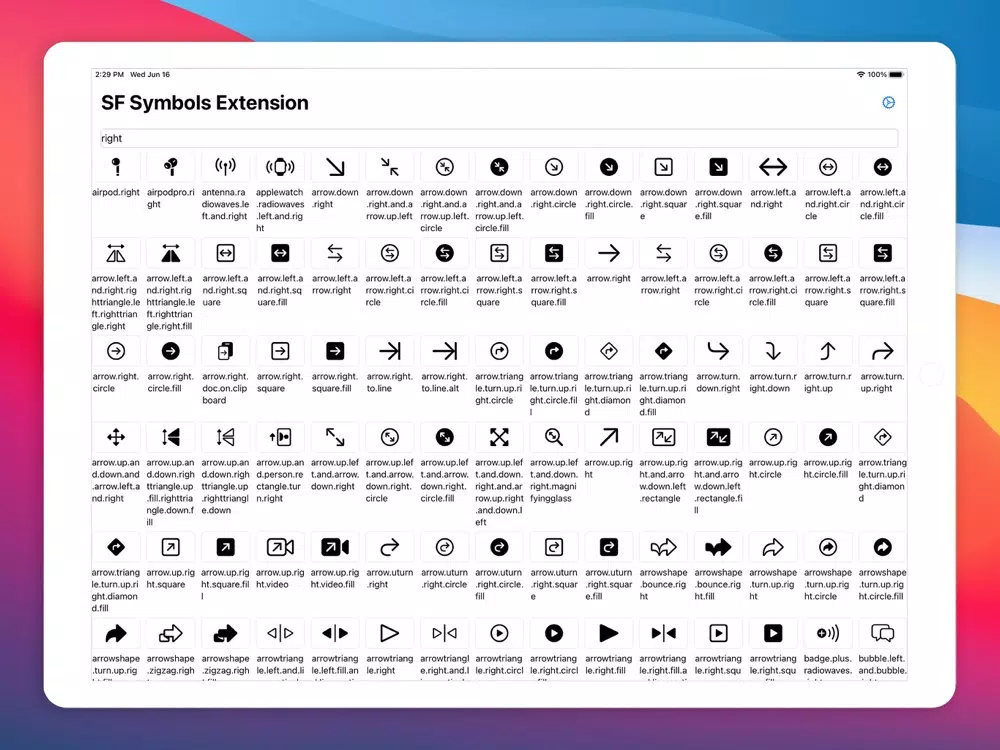Click the "arrow.uturn.right.square" label text
This screenshot has height=750, width=1000.
coord(554,584)
